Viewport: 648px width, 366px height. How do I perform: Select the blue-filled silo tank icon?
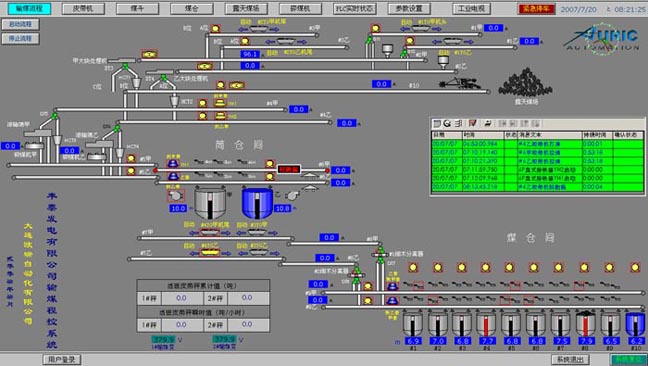pos(257,203)
